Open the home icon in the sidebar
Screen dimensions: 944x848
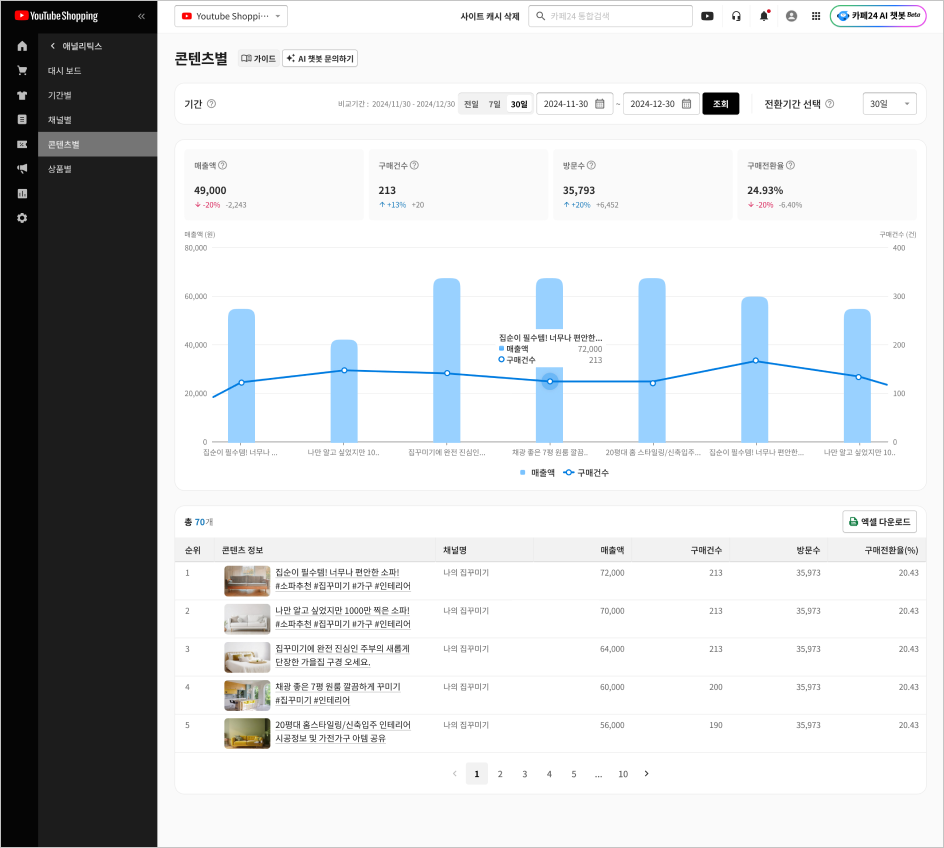tap(22, 46)
